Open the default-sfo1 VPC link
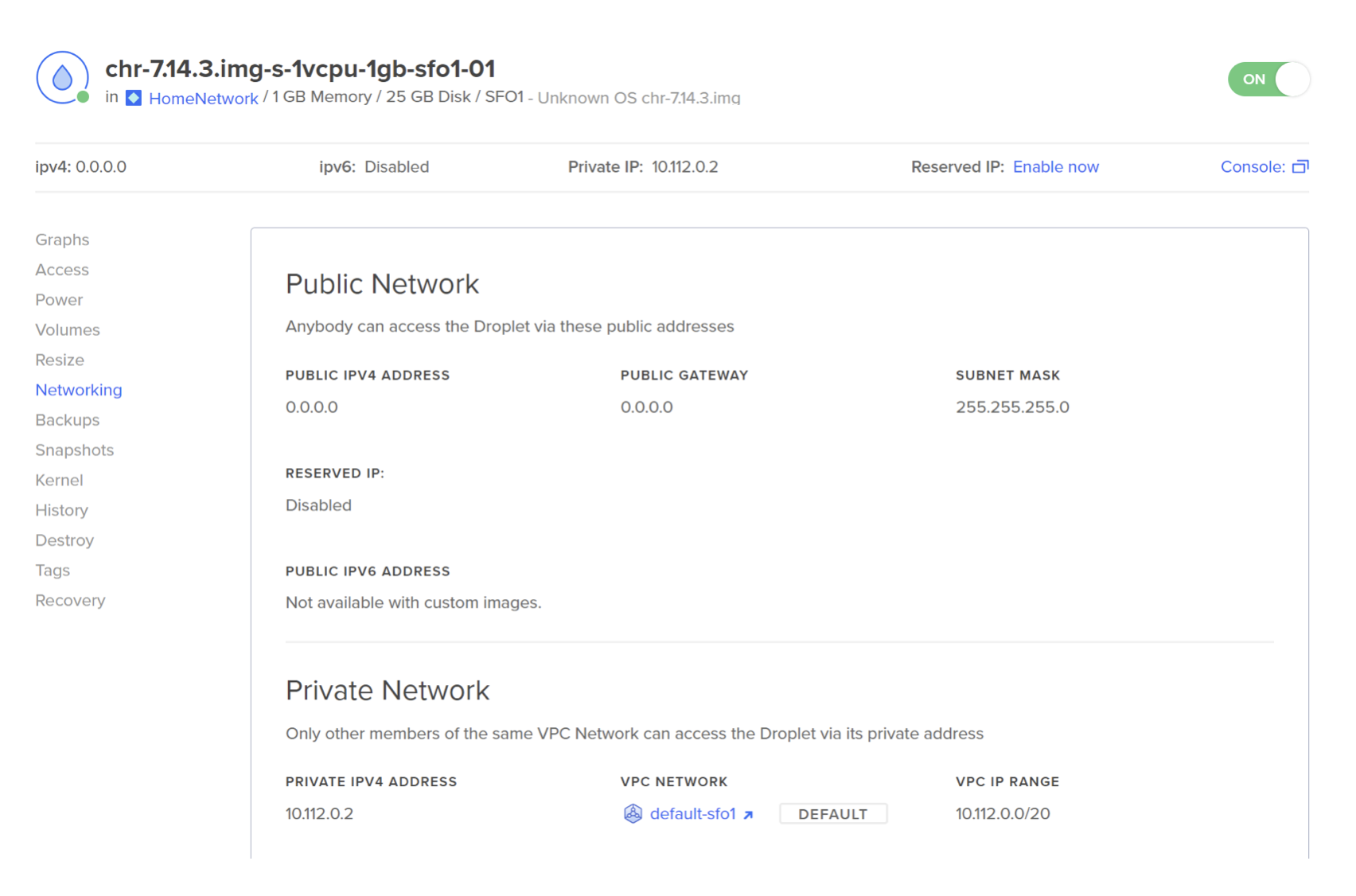The image size is (1356, 896). coord(692,813)
